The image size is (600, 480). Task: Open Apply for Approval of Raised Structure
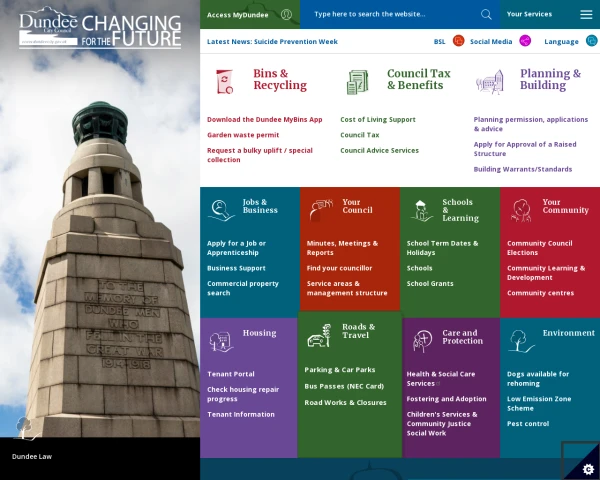click(x=525, y=149)
